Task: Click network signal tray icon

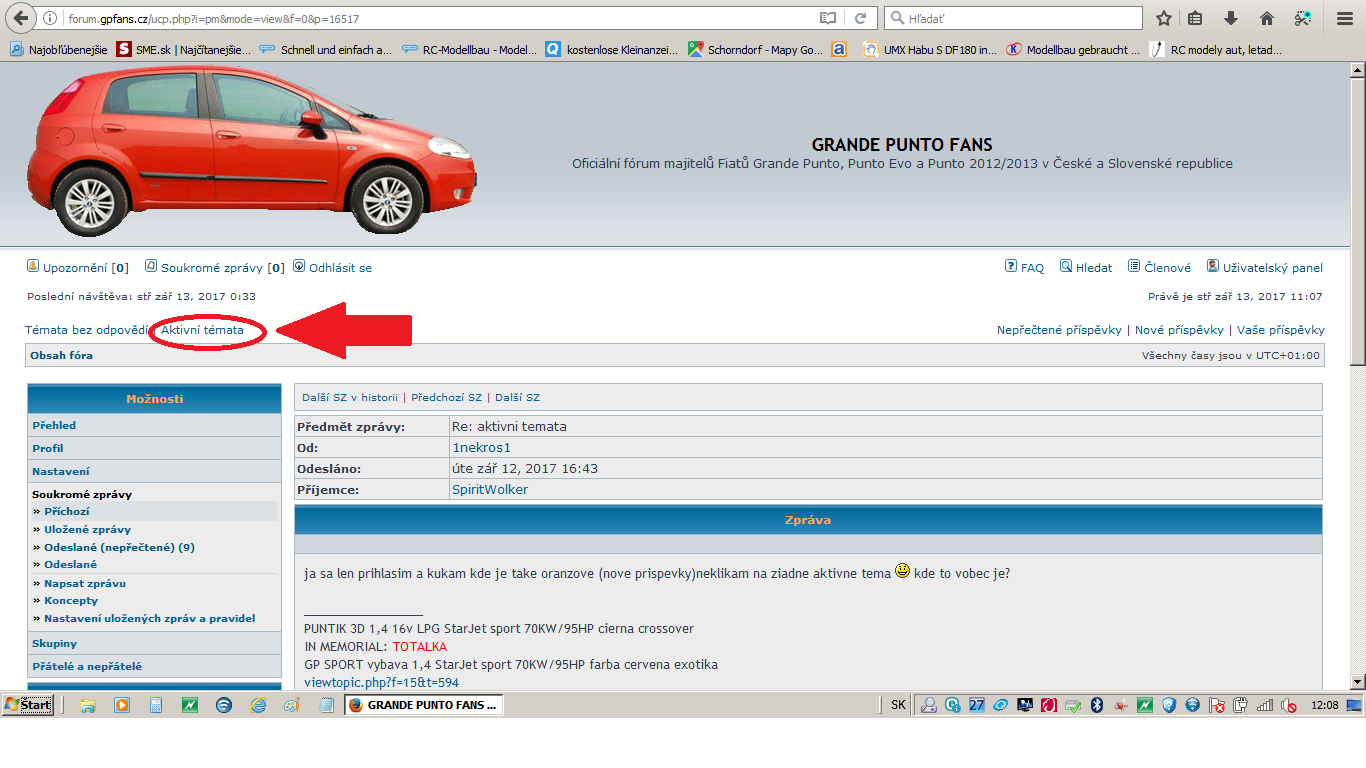Action: [x=1264, y=705]
